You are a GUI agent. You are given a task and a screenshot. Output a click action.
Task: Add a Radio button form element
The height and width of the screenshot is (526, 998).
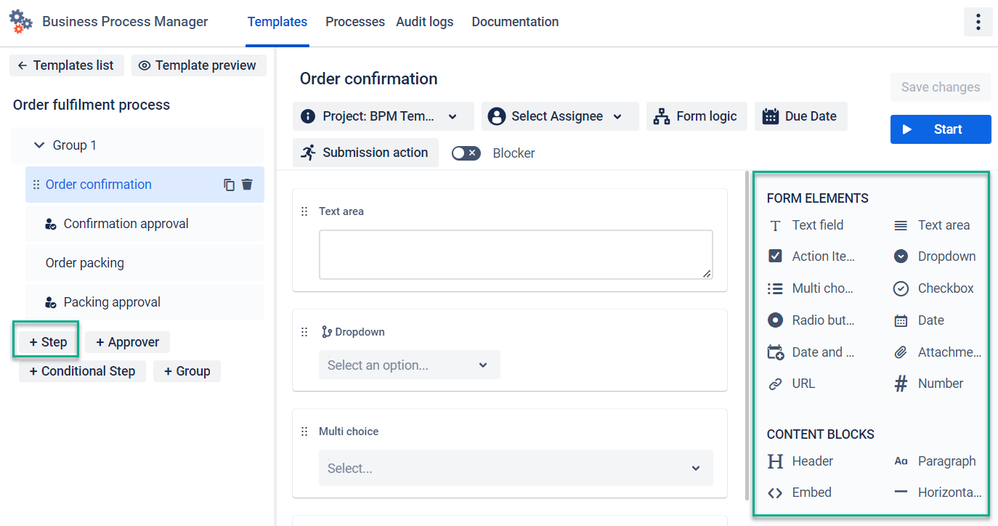tap(812, 320)
